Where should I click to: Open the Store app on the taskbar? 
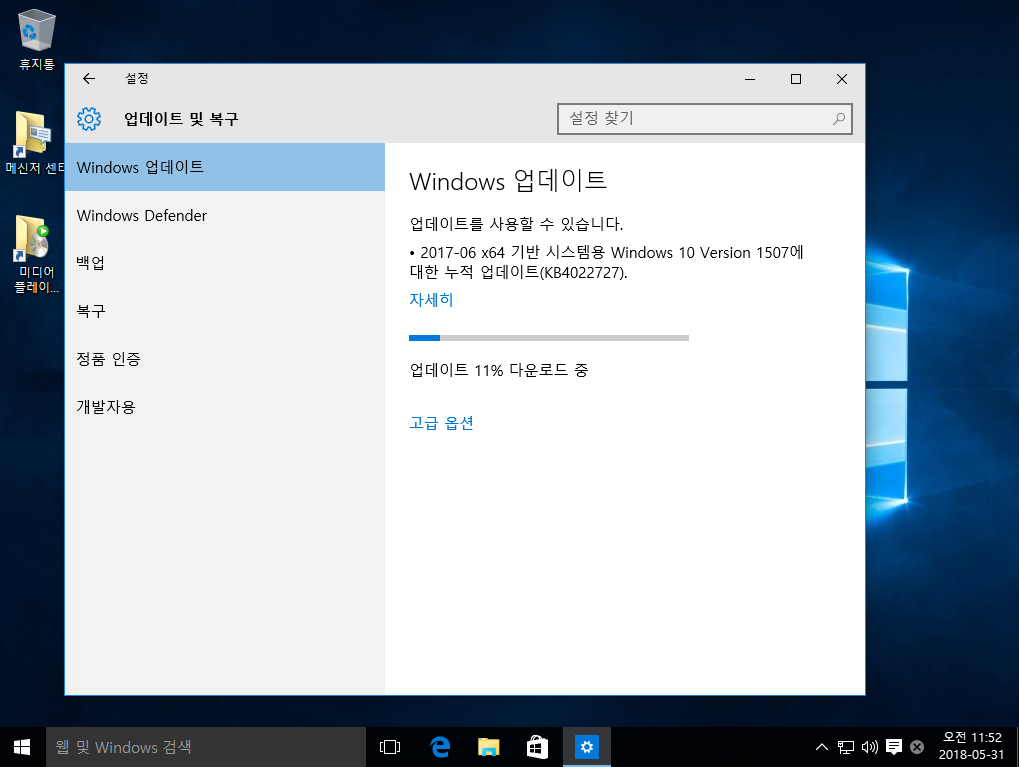click(537, 747)
